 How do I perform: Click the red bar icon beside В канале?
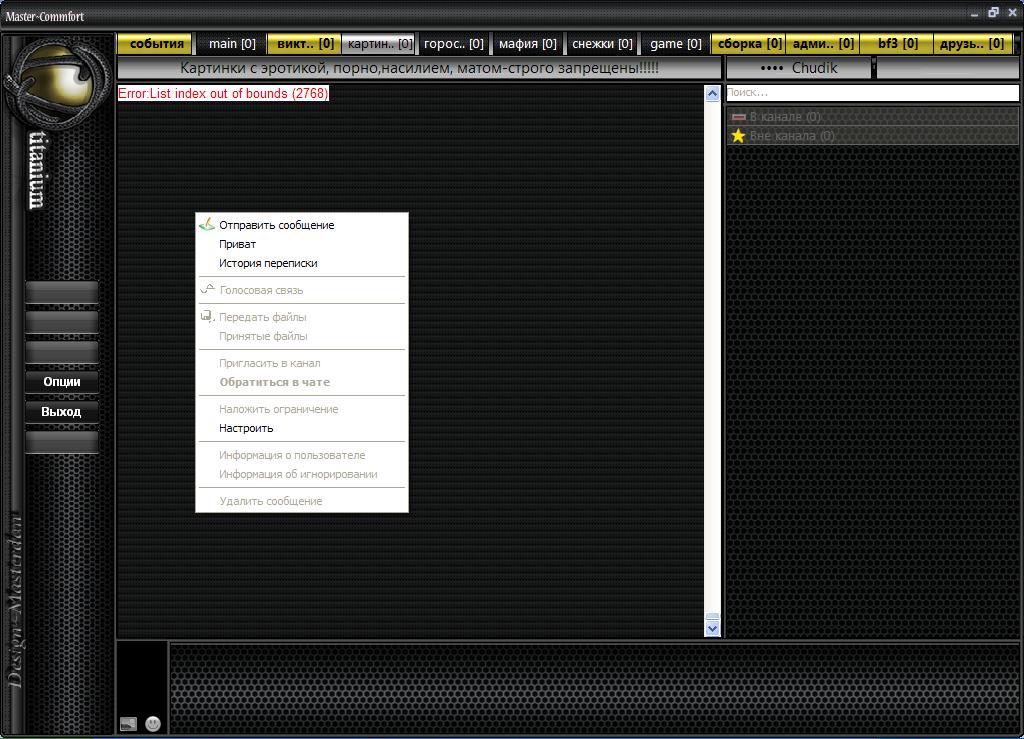pyautogui.click(x=738, y=117)
